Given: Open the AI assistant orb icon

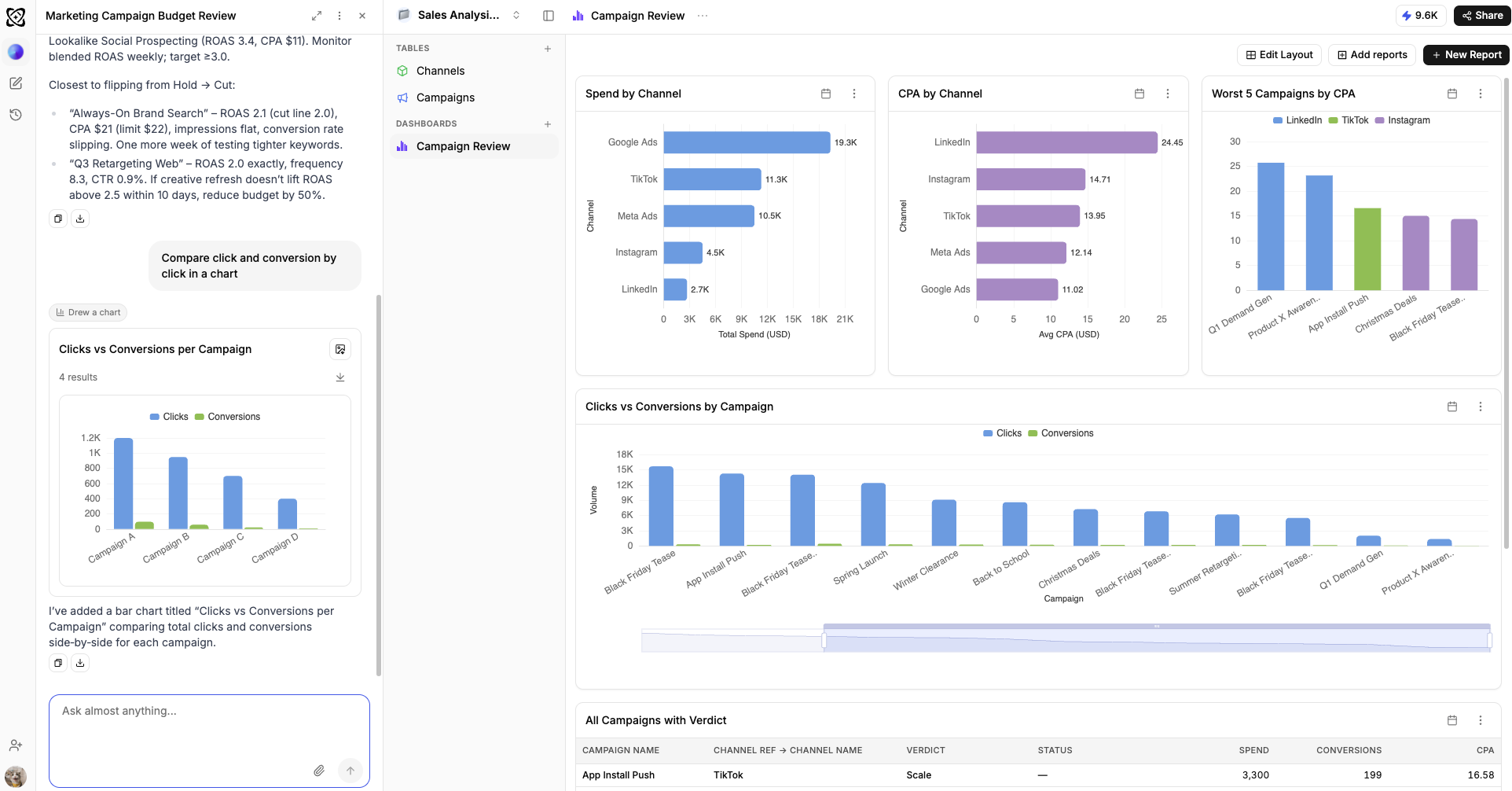Looking at the screenshot, I should click(16, 52).
